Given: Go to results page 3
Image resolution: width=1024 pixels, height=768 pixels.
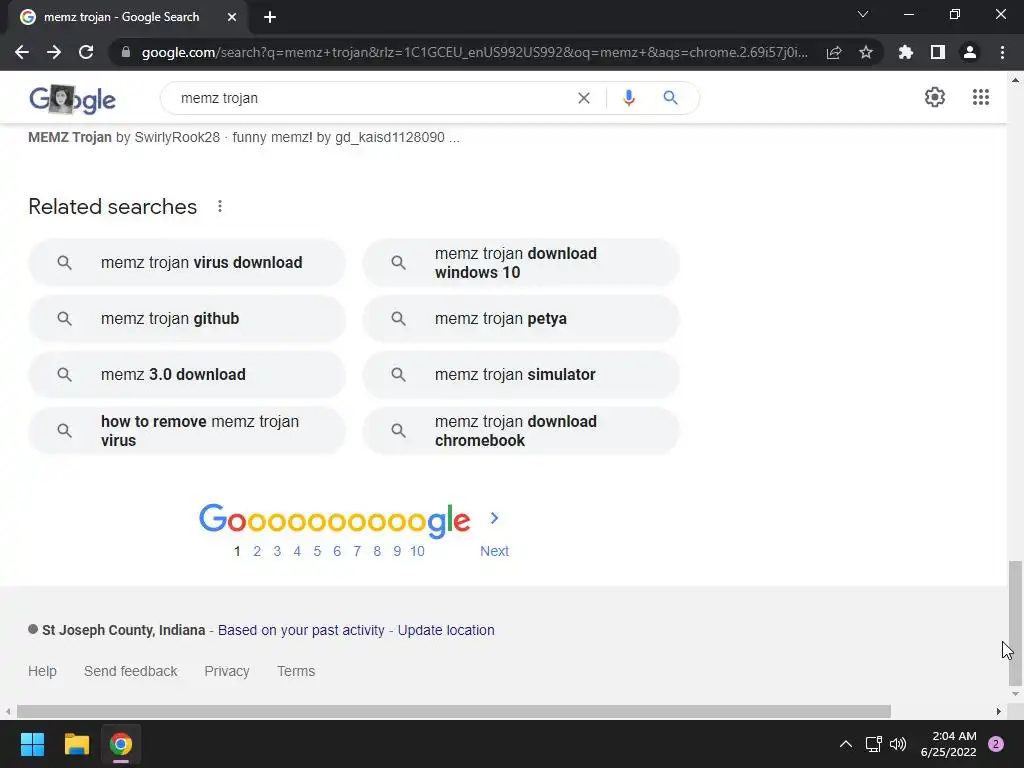Looking at the screenshot, I should [x=277, y=551].
